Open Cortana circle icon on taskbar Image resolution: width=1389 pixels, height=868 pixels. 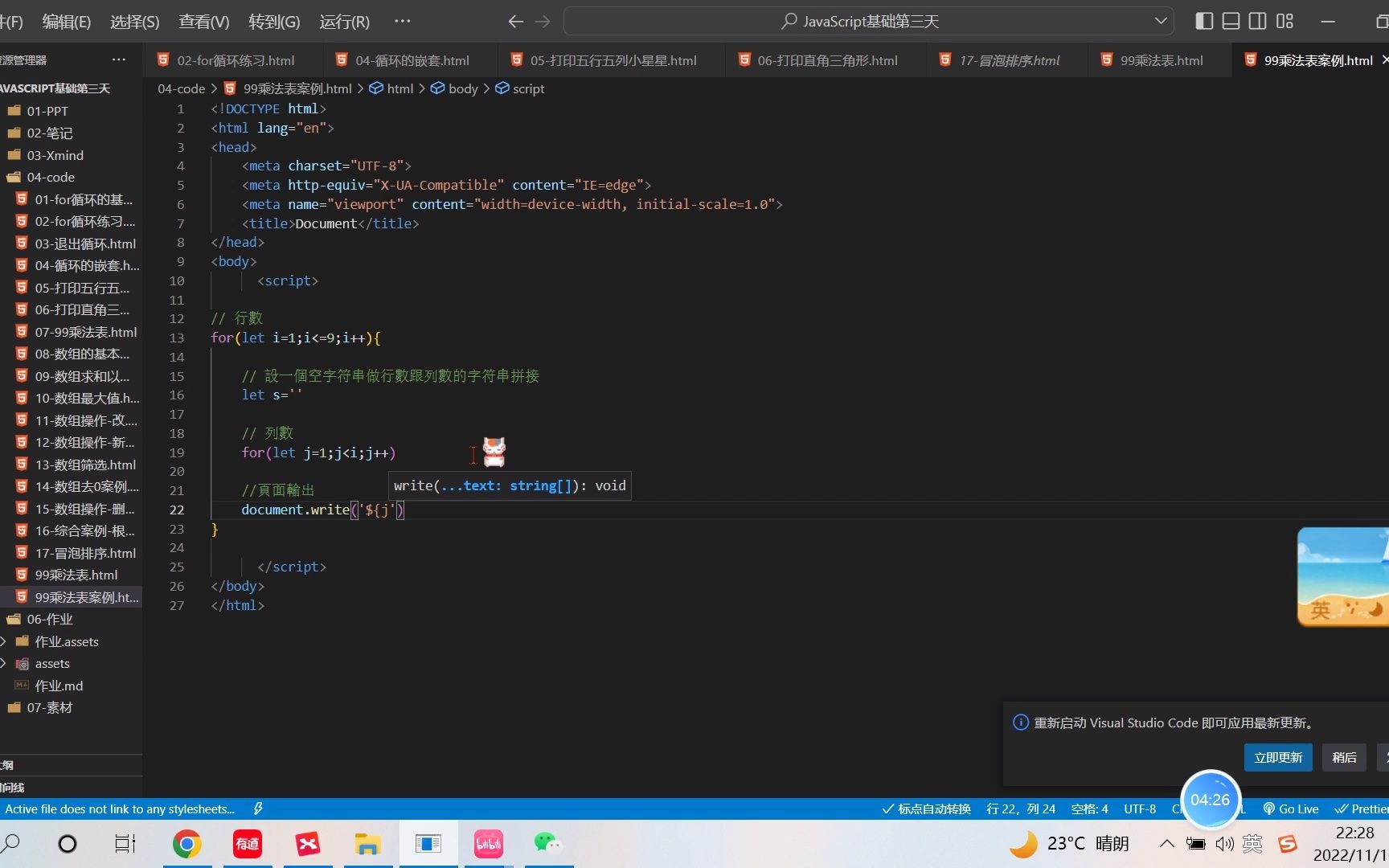[x=68, y=844]
